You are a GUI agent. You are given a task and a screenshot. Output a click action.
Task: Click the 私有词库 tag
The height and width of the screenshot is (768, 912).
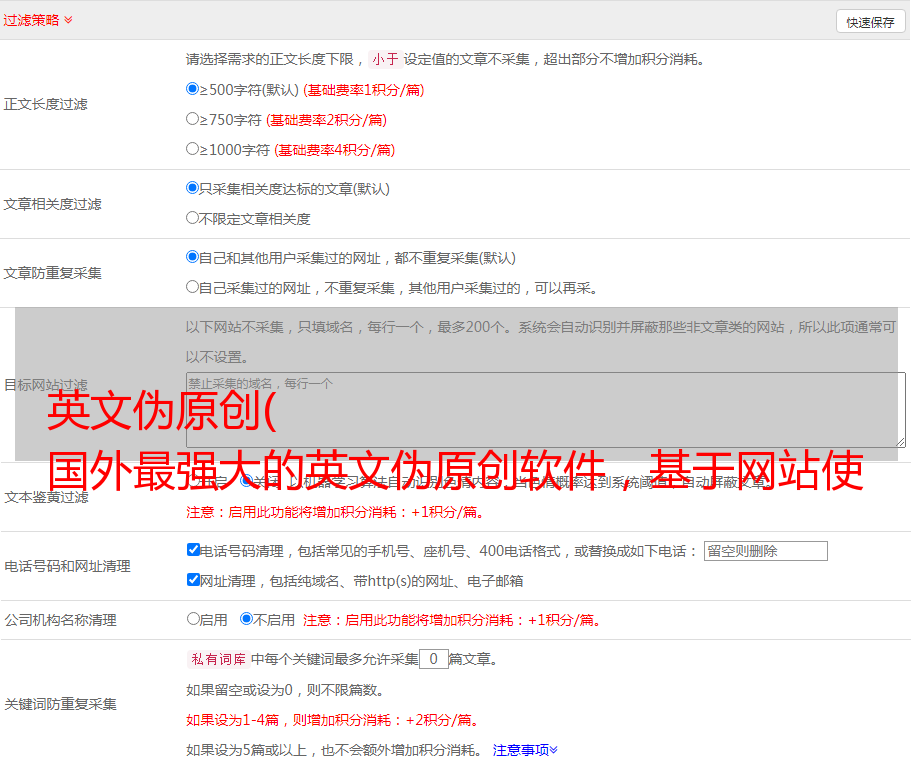(219, 659)
